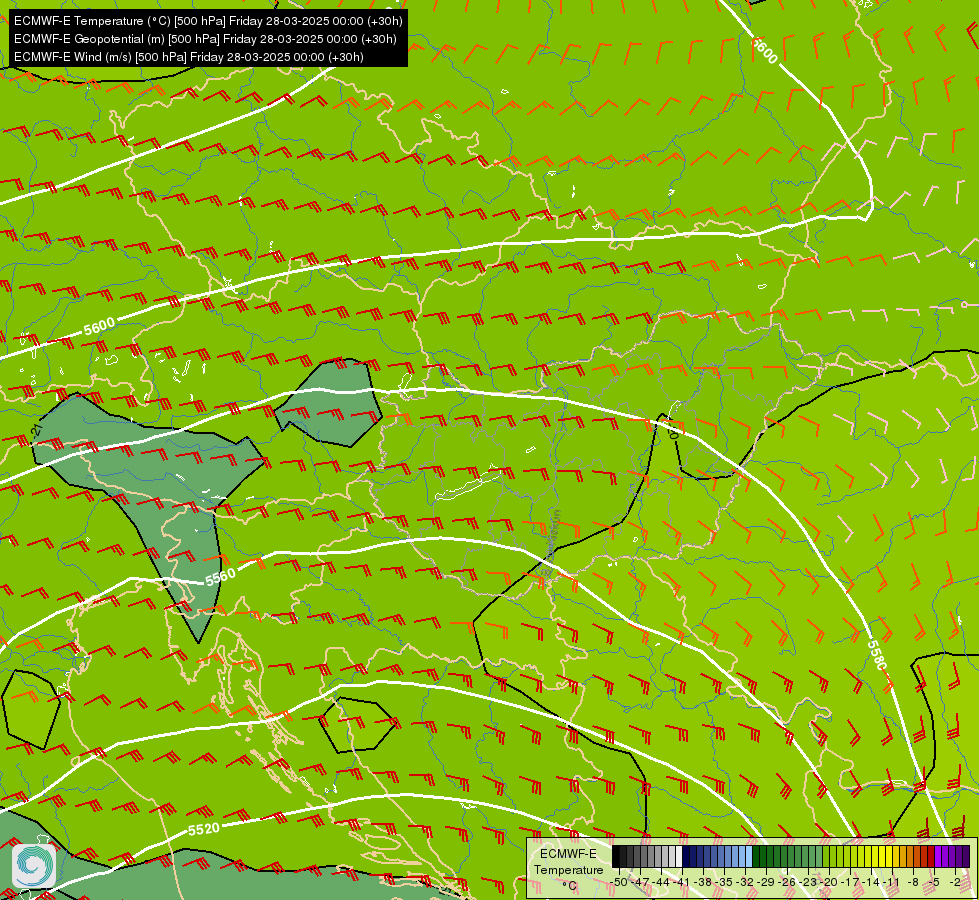Click the -8 value on temperature legend
Image resolution: width=979 pixels, height=900 pixels.
913,882
